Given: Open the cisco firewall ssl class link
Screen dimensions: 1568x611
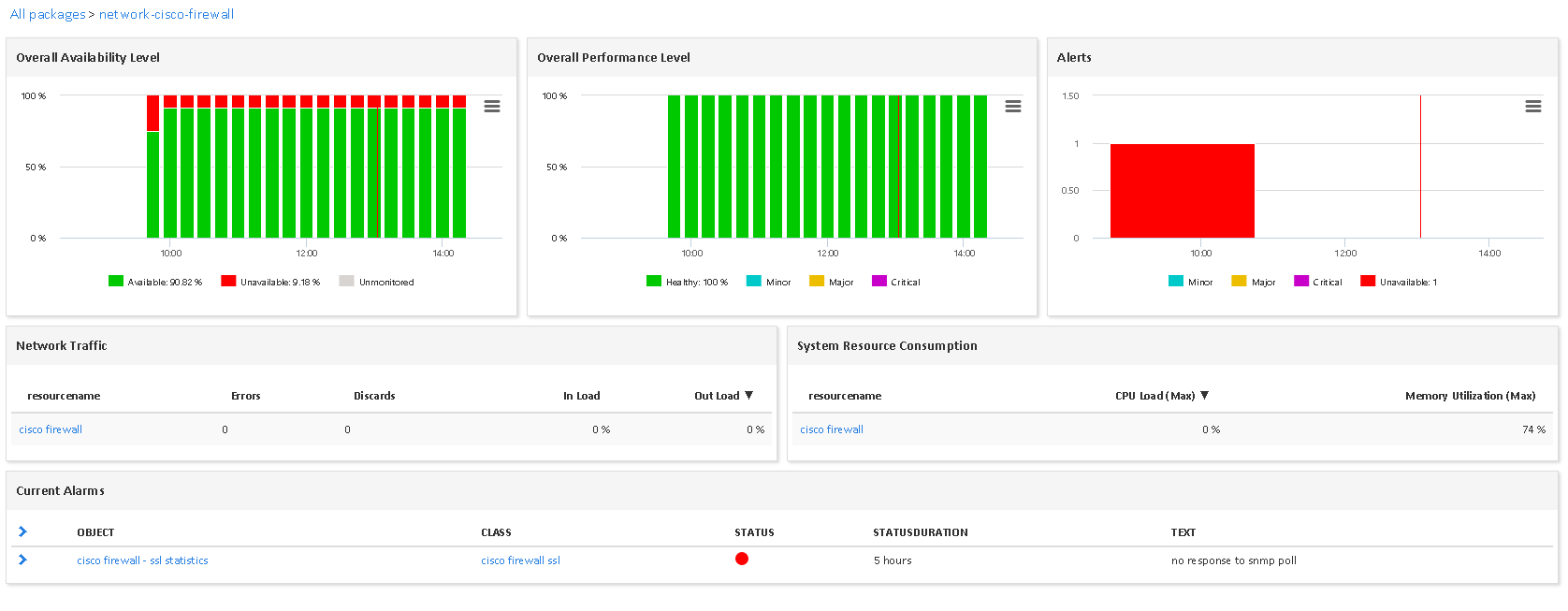Looking at the screenshot, I should [x=520, y=560].
